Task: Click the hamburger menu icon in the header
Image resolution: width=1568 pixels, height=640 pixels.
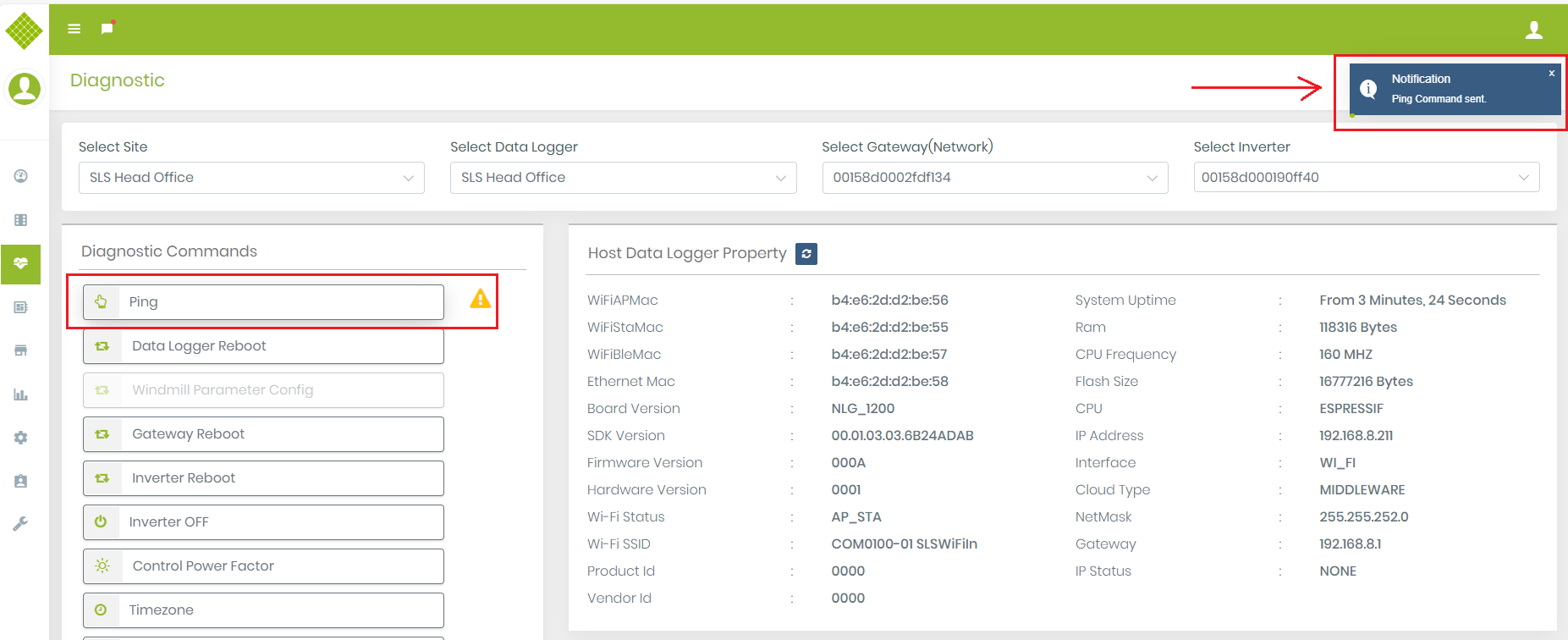Action: tap(74, 29)
